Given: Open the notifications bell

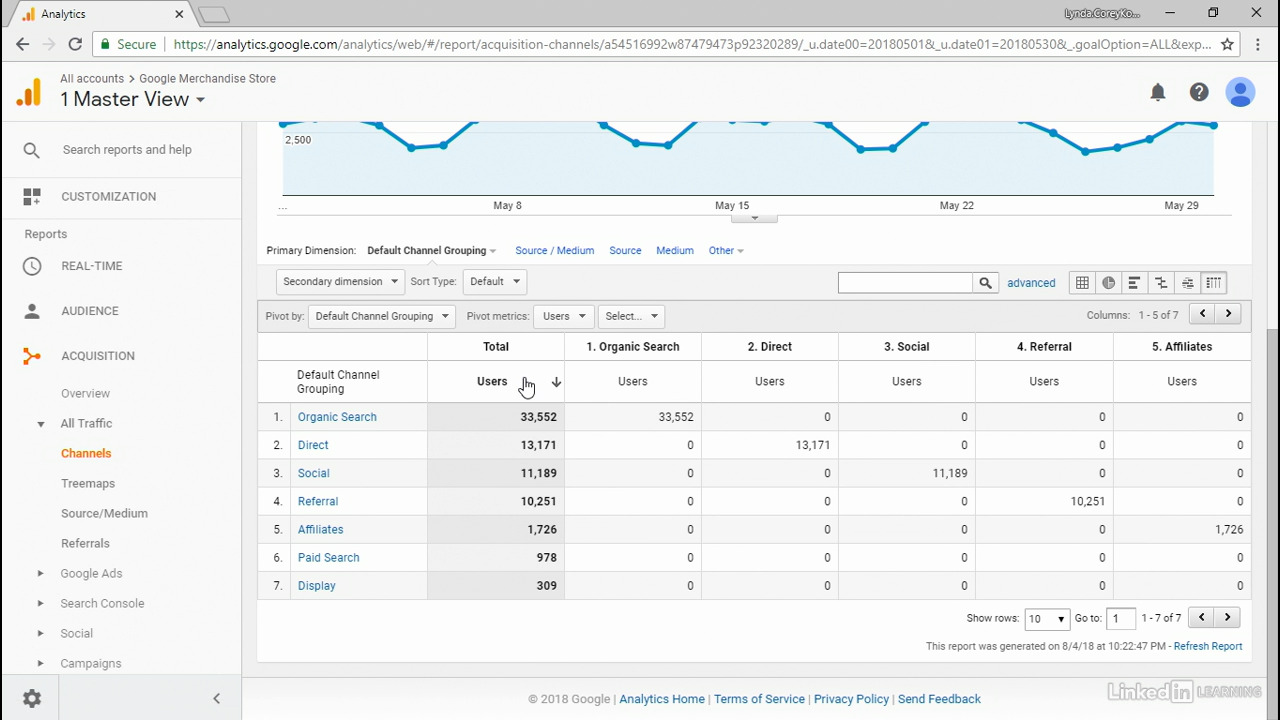Looking at the screenshot, I should pos(1158,92).
